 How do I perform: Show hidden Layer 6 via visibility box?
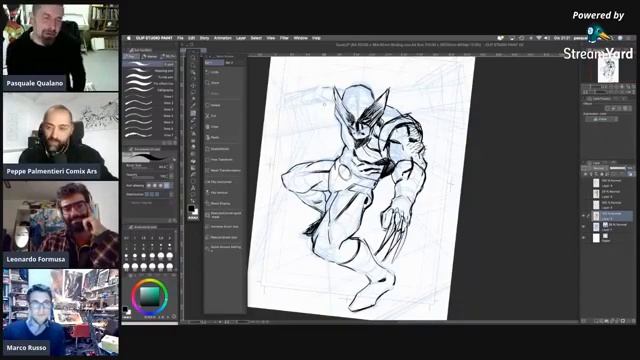tap(584, 183)
